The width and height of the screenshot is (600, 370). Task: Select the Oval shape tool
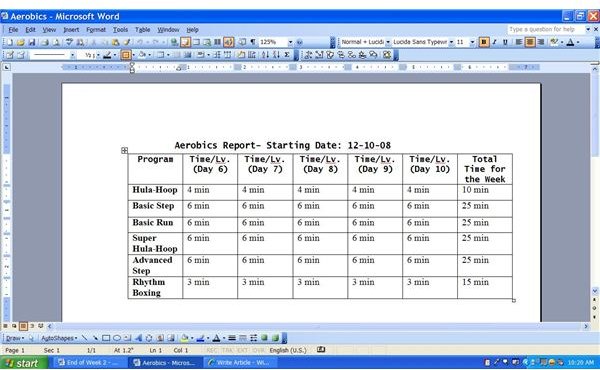point(117,338)
